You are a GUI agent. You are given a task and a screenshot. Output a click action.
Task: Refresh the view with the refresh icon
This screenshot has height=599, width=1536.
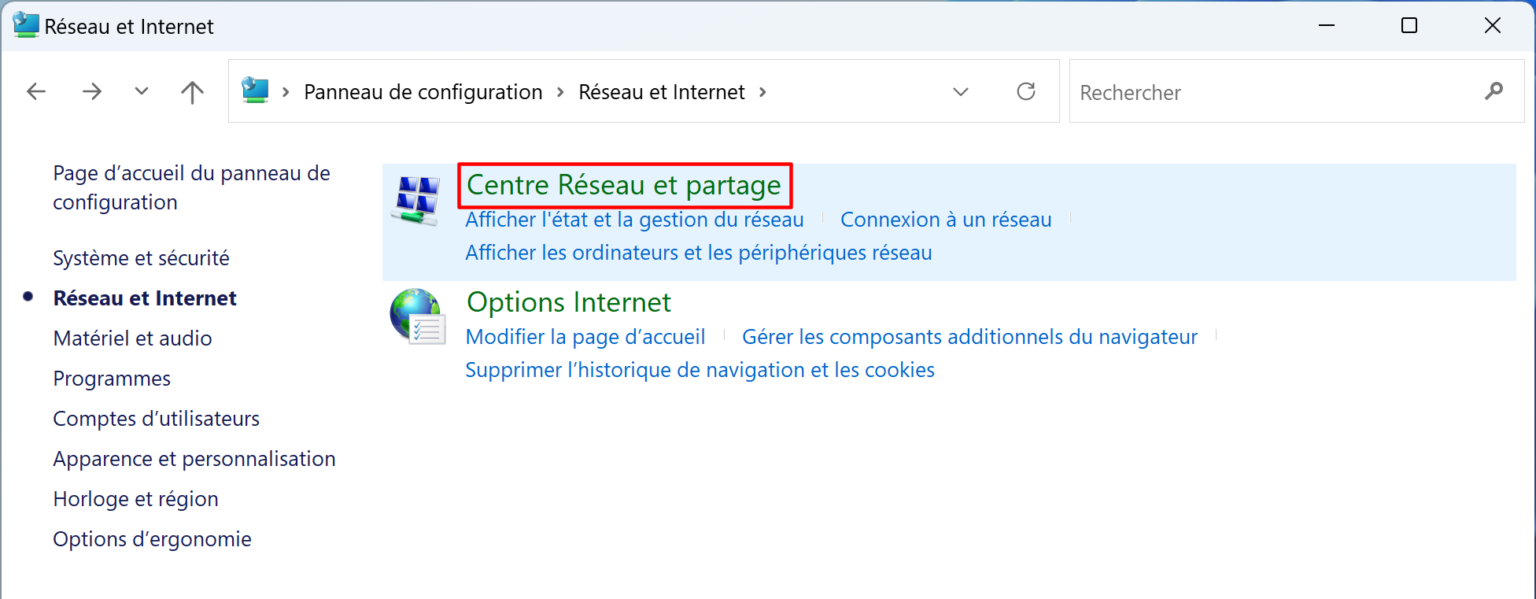click(1026, 91)
